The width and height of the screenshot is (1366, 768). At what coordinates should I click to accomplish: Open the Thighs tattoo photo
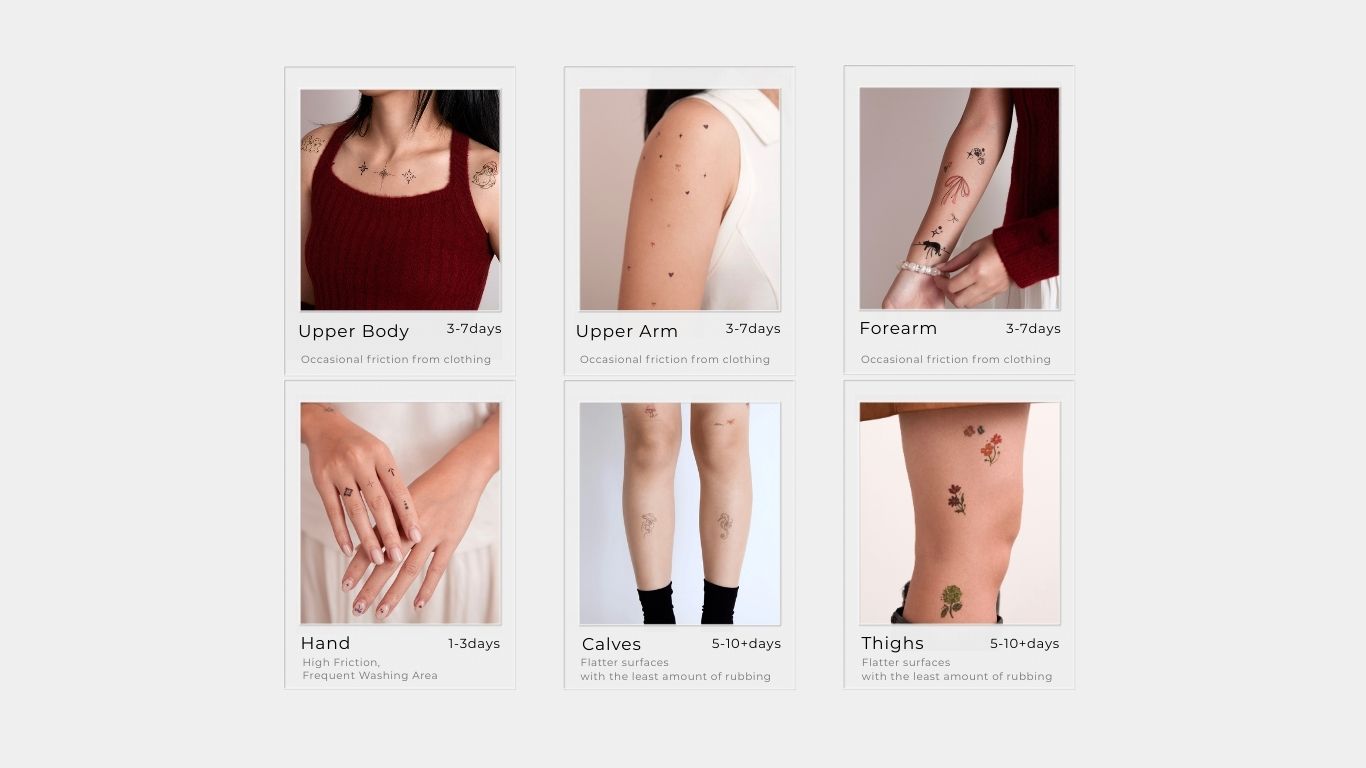click(x=960, y=514)
